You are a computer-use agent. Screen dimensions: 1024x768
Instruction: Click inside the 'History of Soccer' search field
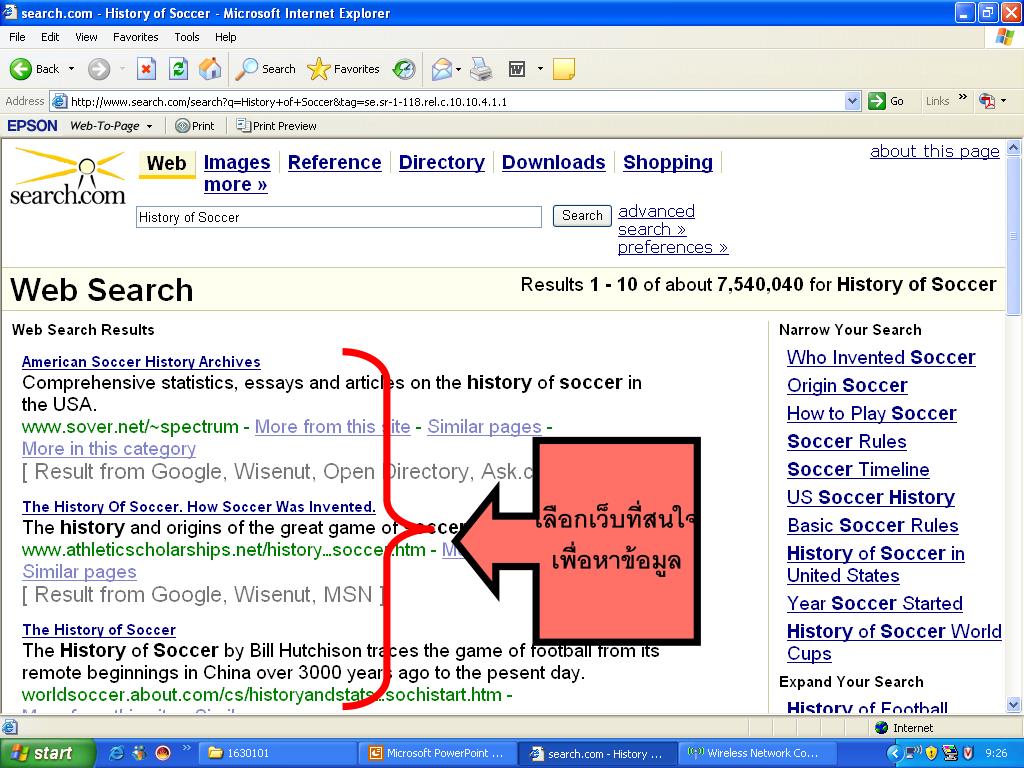[x=339, y=217]
